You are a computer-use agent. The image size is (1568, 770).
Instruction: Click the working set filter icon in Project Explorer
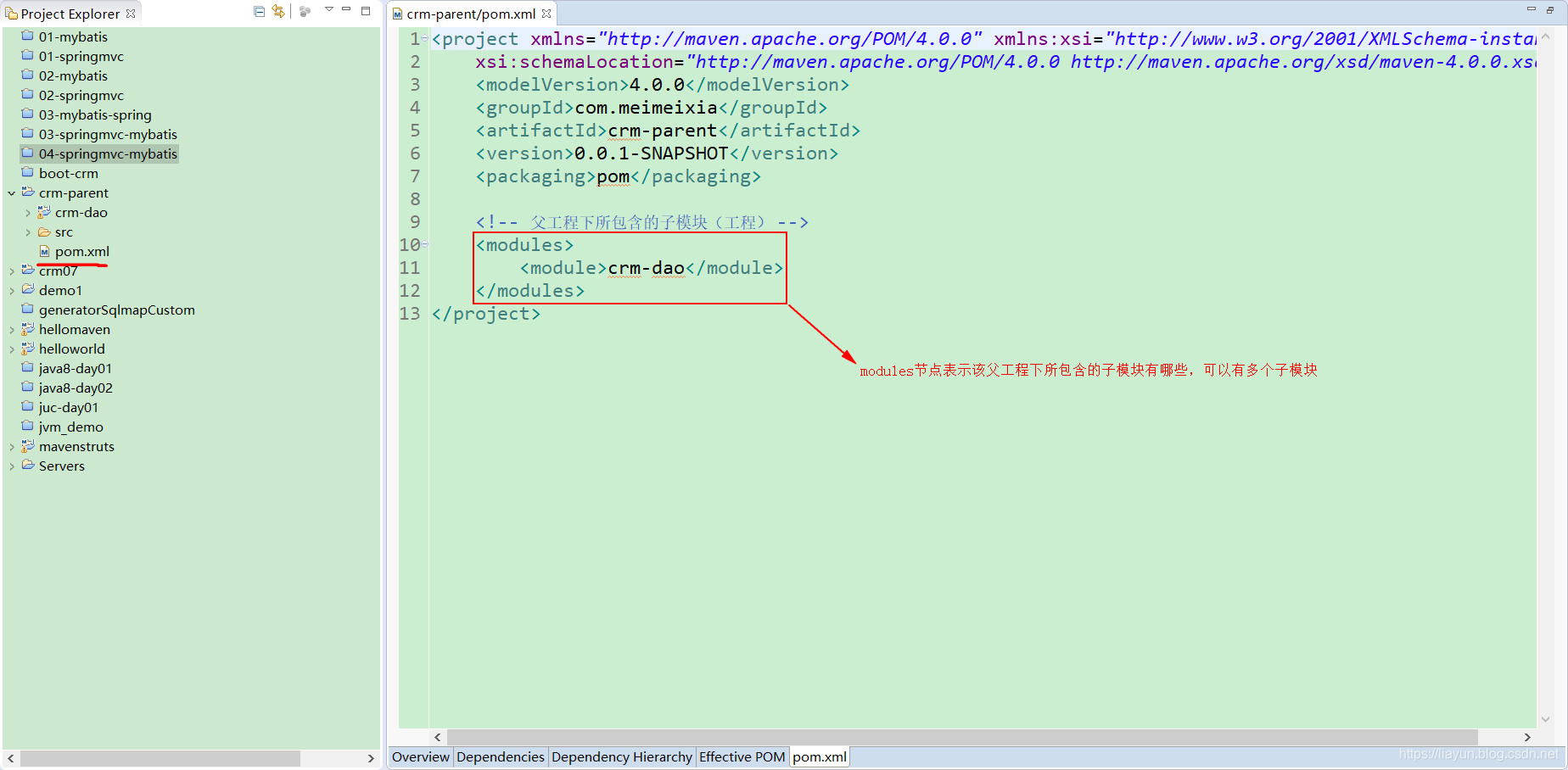coord(305,11)
